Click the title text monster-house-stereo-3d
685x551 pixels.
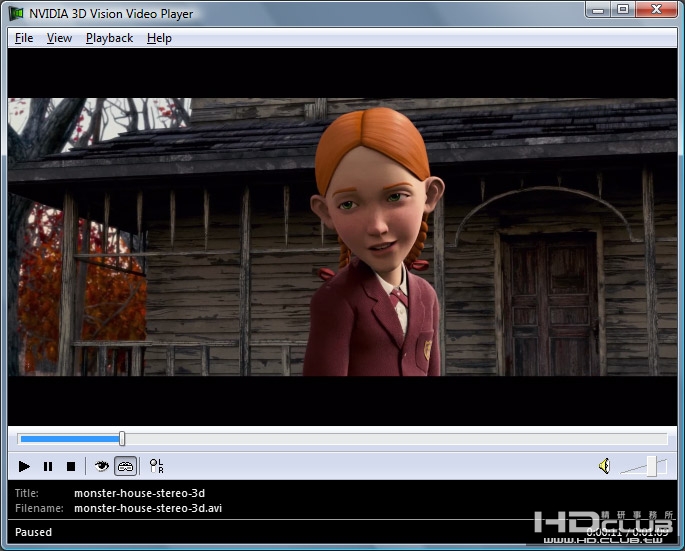pos(139,493)
